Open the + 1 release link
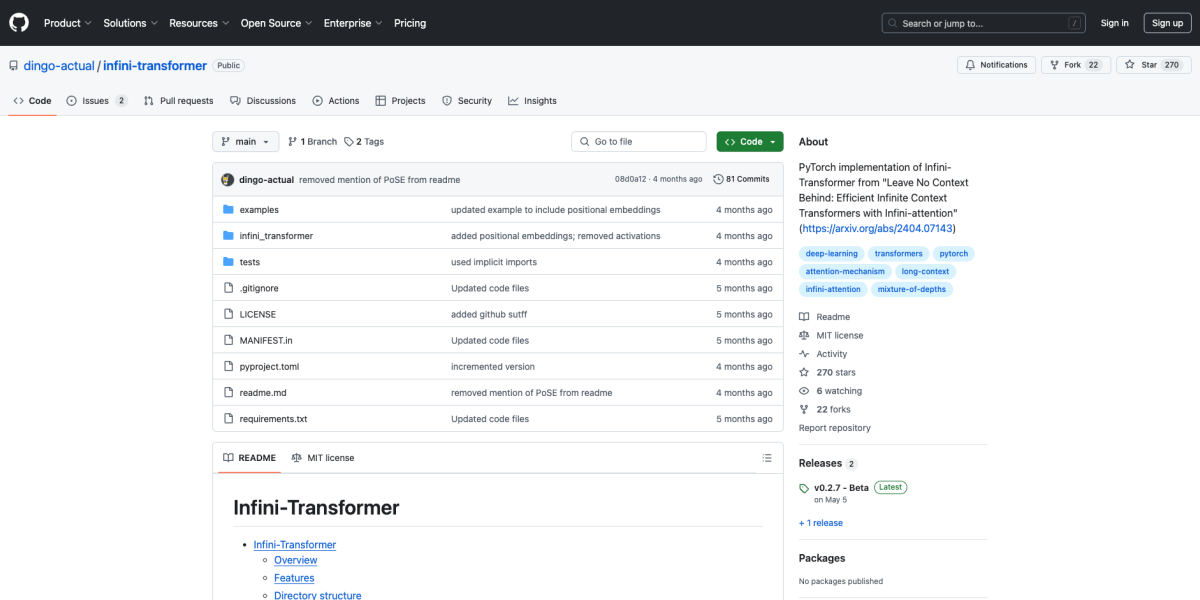The image size is (1200, 600). point(821,523)
